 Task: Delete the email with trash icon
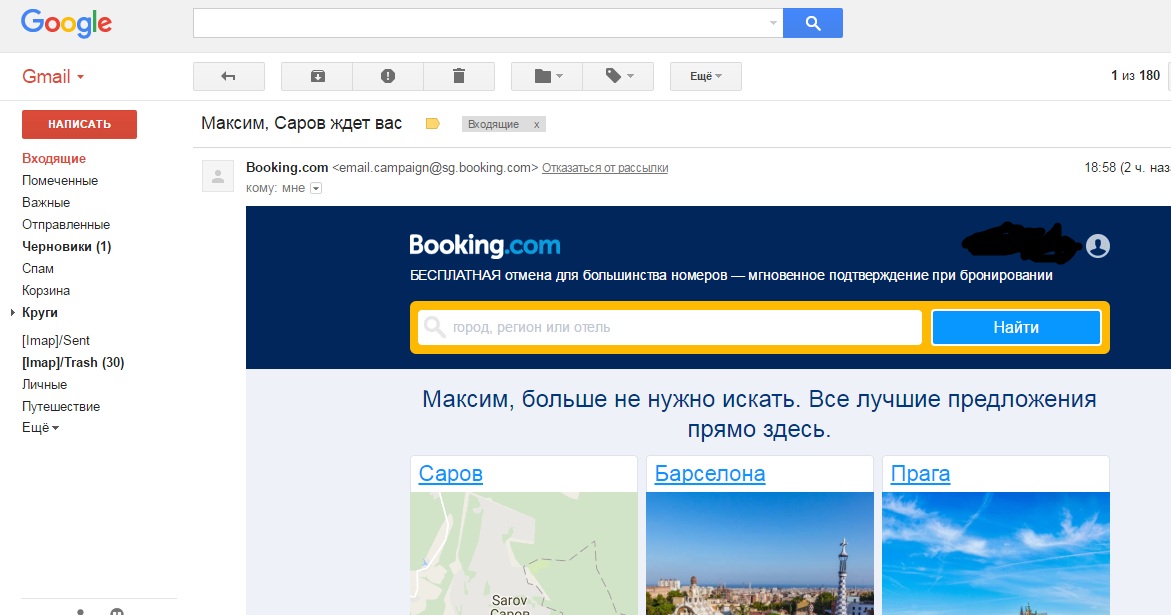coord(459,76)
